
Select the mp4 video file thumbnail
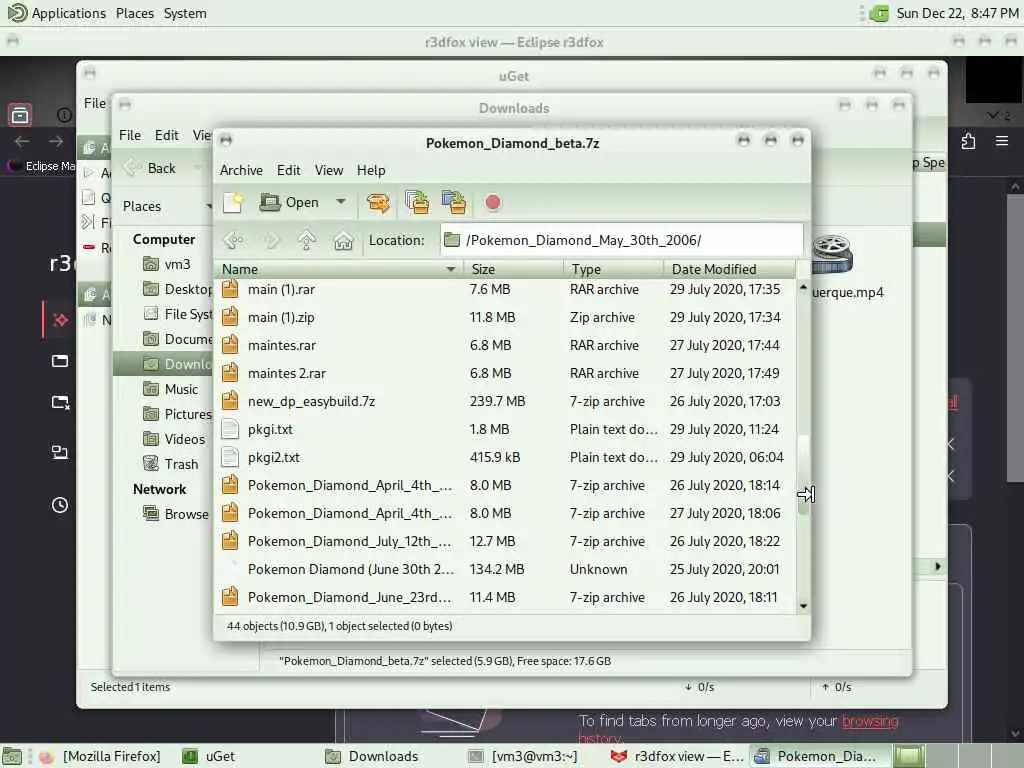832,254
